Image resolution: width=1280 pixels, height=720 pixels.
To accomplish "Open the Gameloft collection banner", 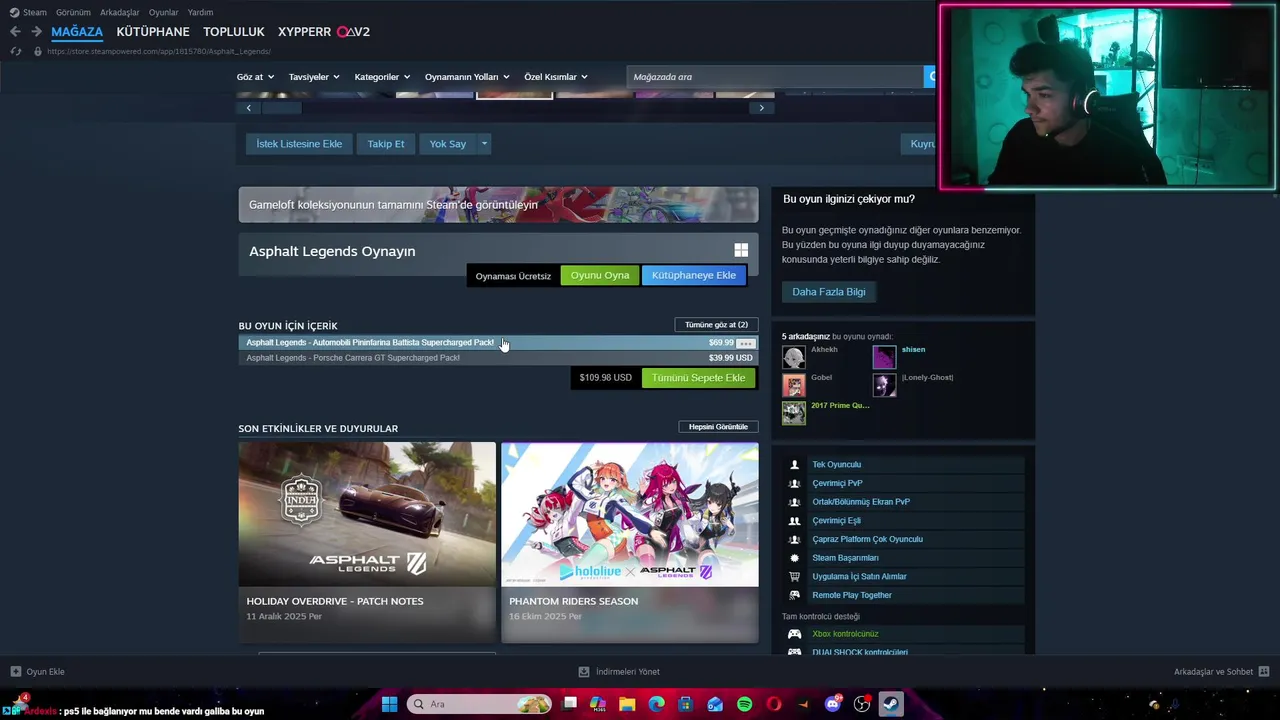I will point(498,205).
